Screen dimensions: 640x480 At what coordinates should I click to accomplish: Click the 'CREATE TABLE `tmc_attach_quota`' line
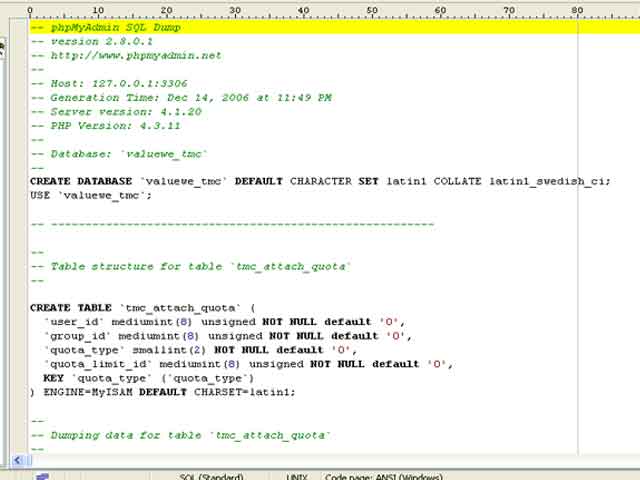click(143, 308)
